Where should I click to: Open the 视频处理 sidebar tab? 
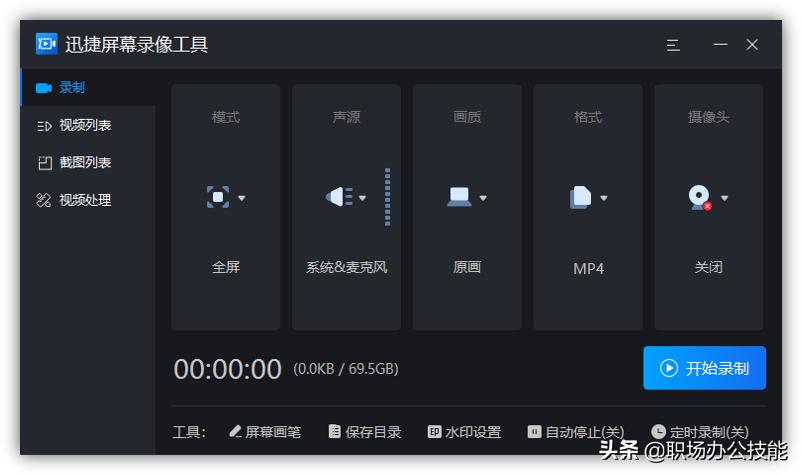[87, 200]
